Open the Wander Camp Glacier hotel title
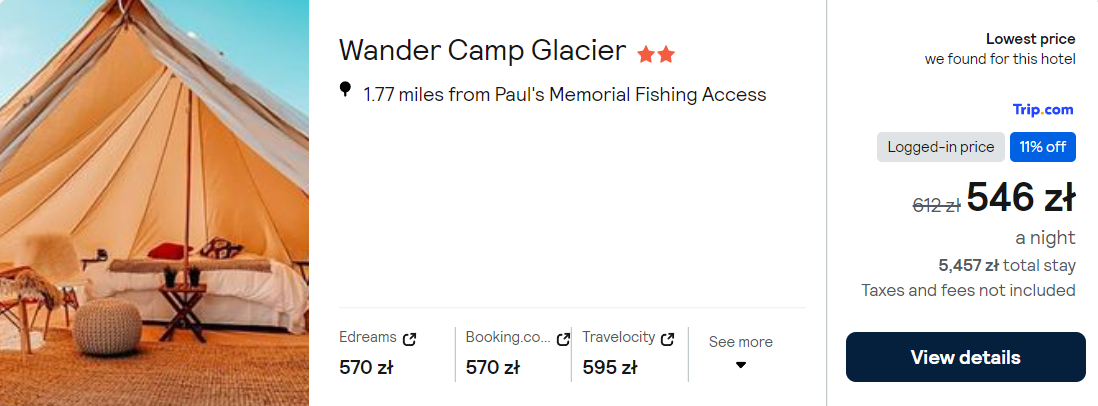The width and height of the screenshot is (1098, 406). pos(482,50)
